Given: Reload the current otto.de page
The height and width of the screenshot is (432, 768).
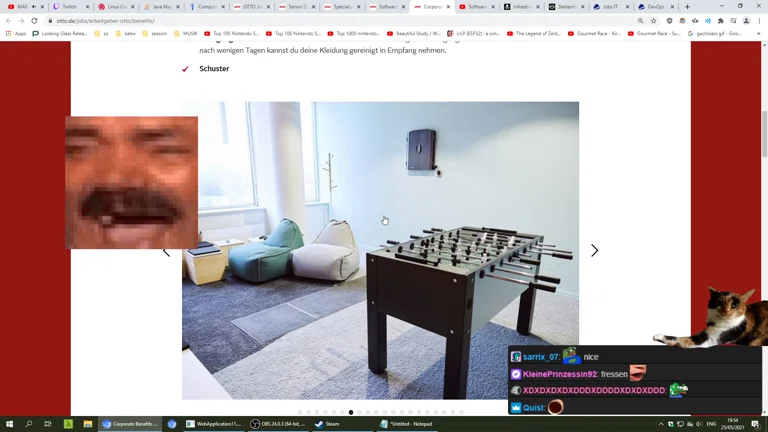Looking at the screenshot, I should coord(34,20).
